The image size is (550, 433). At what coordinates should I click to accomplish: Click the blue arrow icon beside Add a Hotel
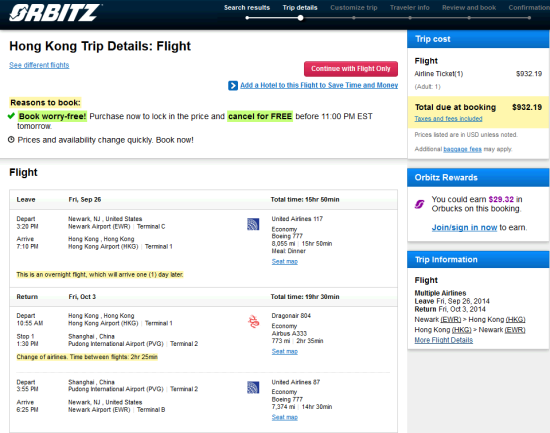pos(233,86)
